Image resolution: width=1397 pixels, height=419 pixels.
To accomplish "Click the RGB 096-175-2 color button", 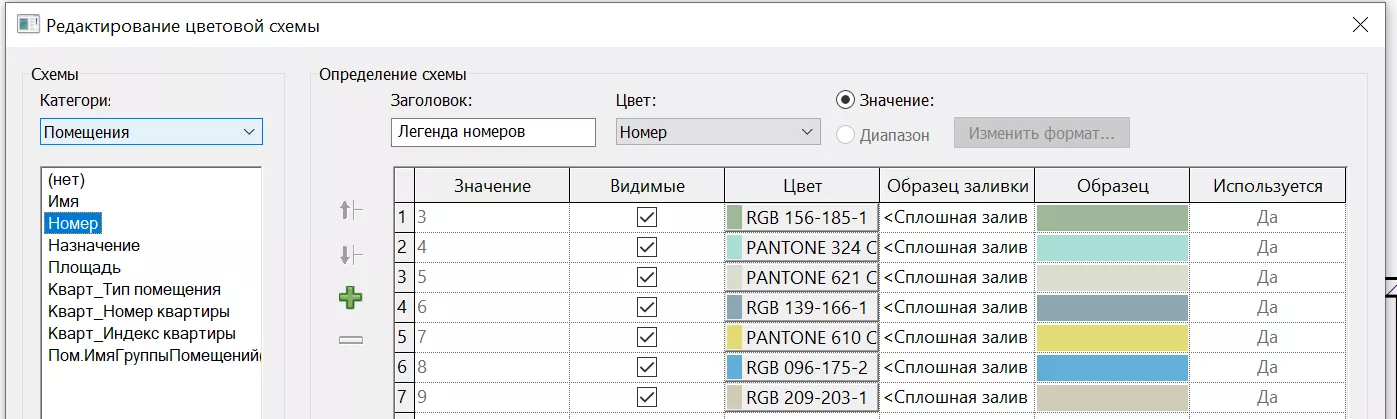I will [x=801, y=367].
